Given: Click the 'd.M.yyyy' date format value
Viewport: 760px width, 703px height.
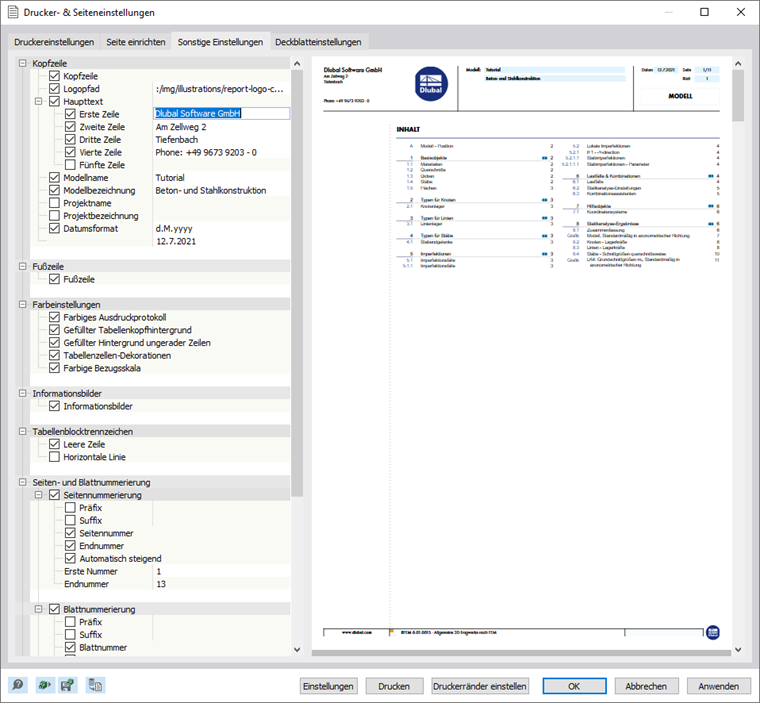Looking at the screenshot, I should (x=222, y=228).
